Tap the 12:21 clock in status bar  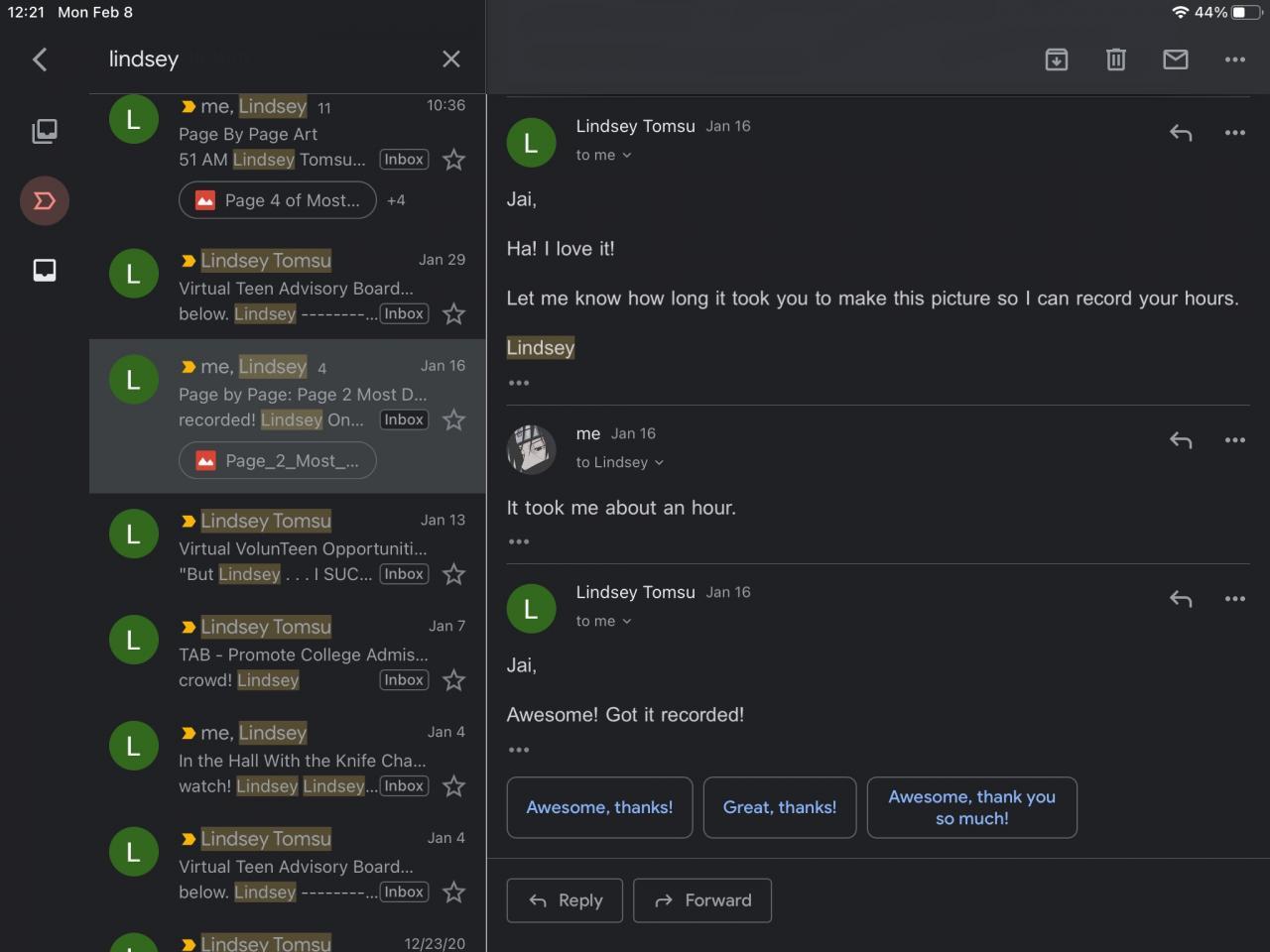click(x=27, y=13)
